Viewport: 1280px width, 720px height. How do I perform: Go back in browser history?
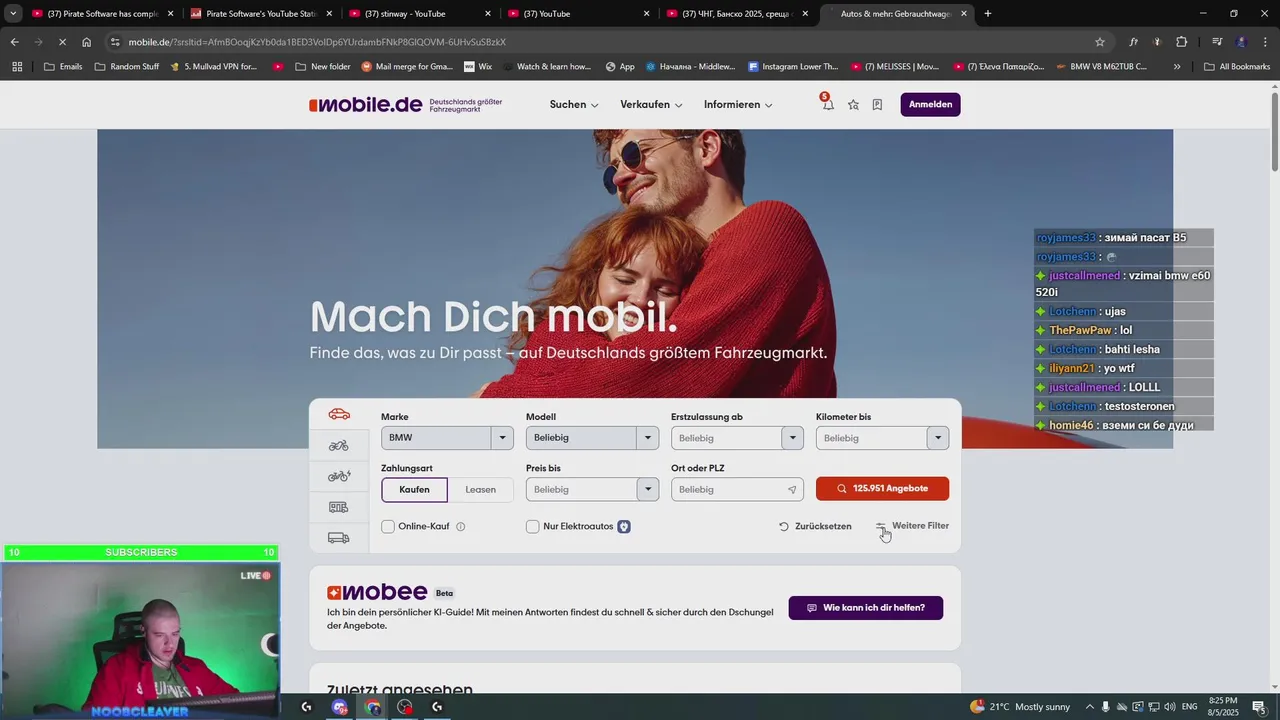point(14,42)
